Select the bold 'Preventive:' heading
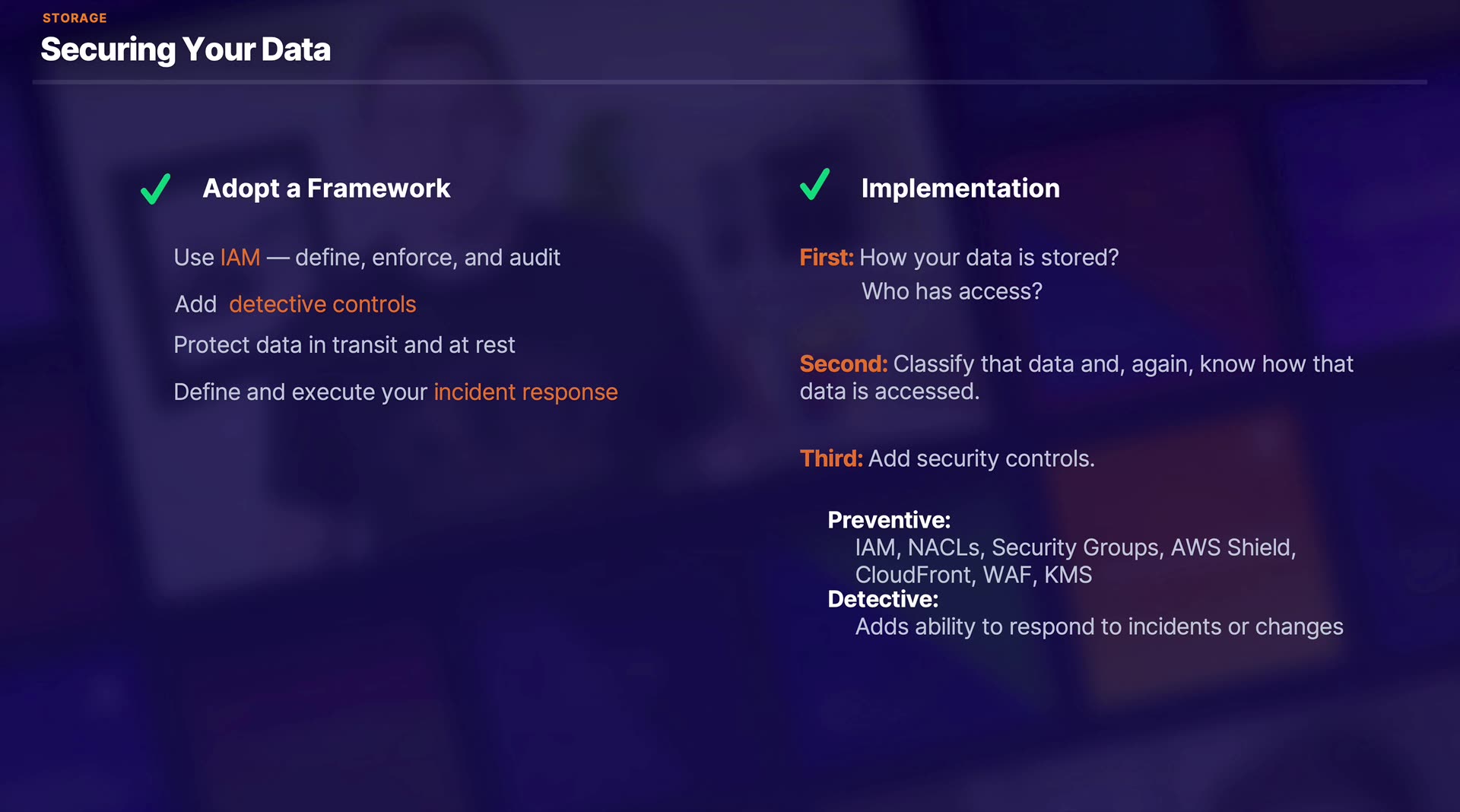The image size is (1460, 812). click(x=889, y=520)
